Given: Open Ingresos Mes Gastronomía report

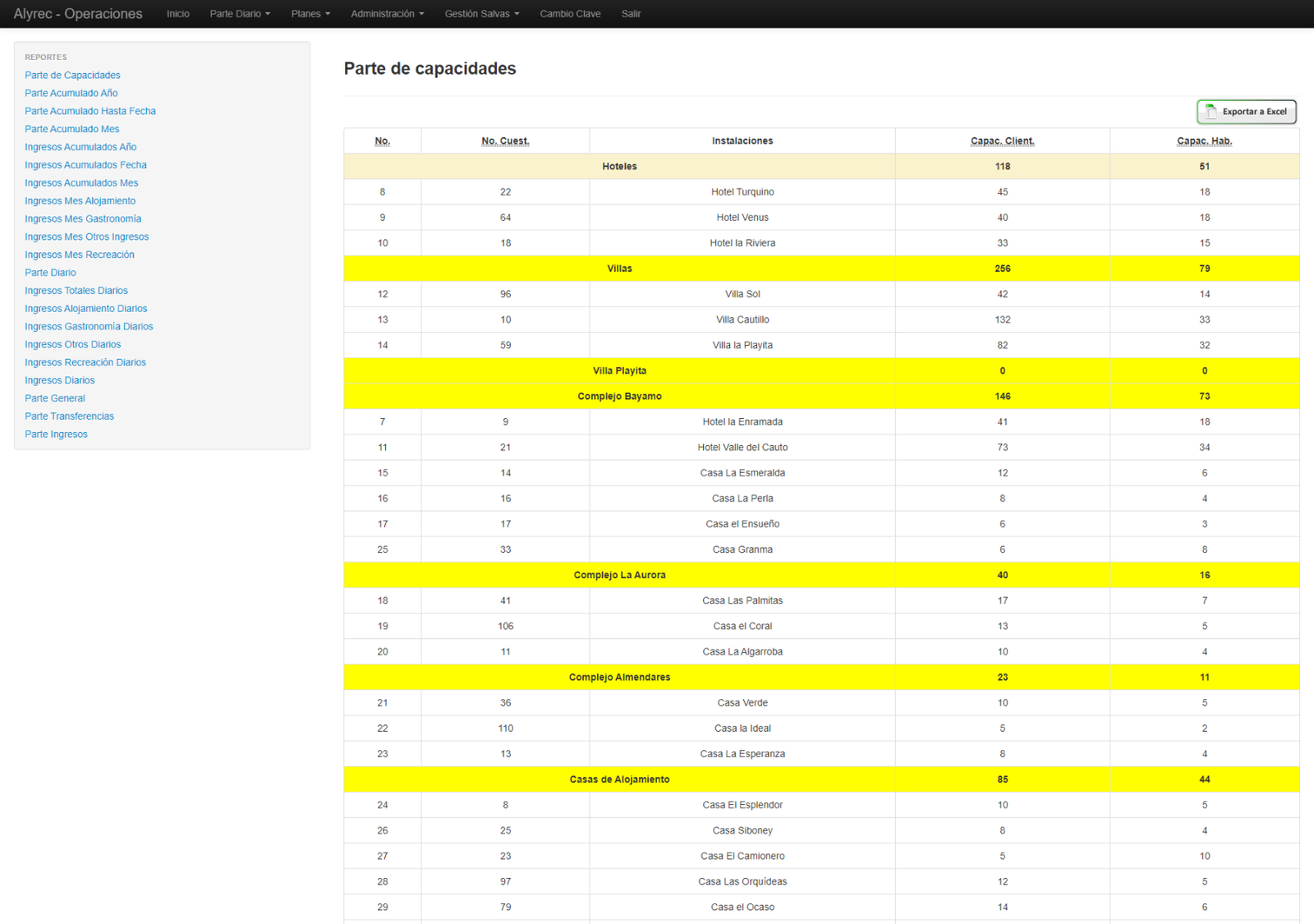Looking at the screenshot, I should (x=83, y=218).
